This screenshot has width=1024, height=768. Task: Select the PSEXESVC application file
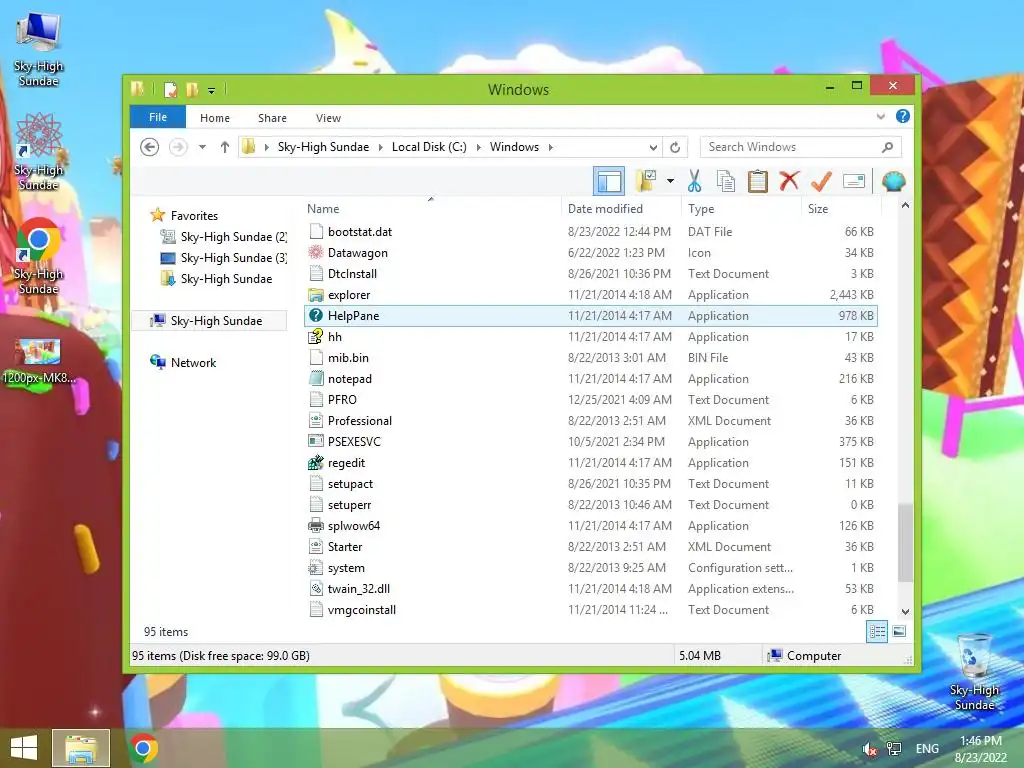(x=591, y=441)
